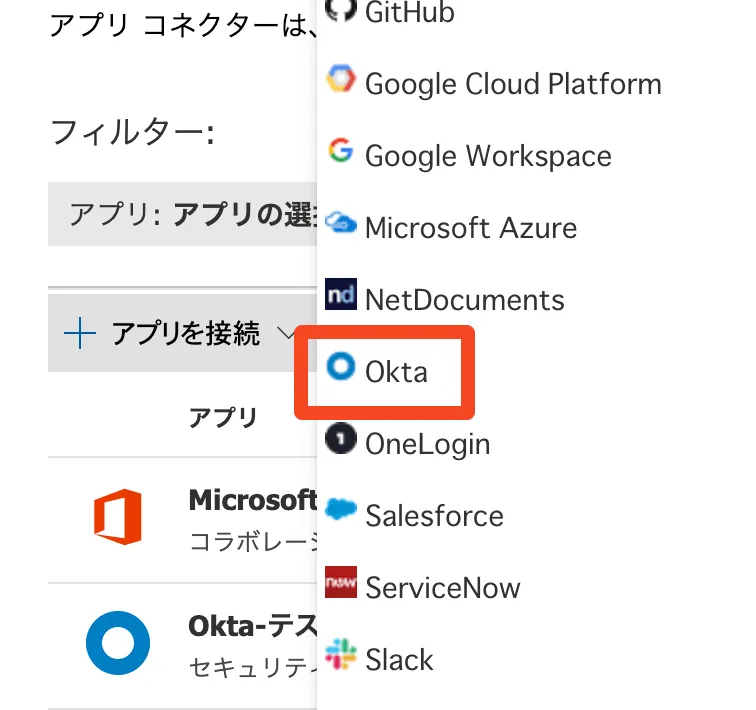Screen dimensions: 756x710
Task: Select Salesforce in the dropdown list
Action: tap(434, 516)
